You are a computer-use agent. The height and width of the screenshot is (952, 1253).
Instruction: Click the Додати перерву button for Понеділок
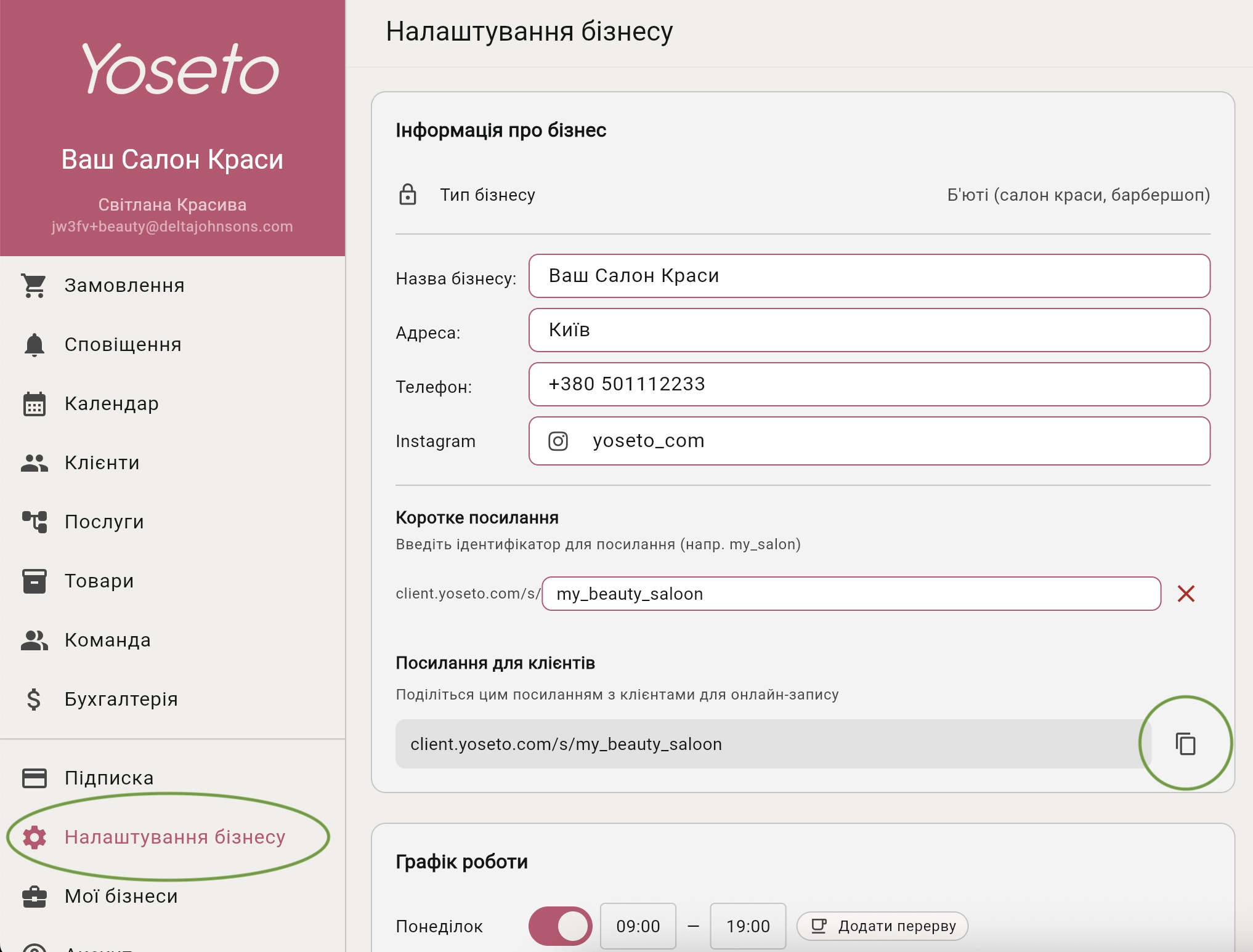click(x=882, y=926)
